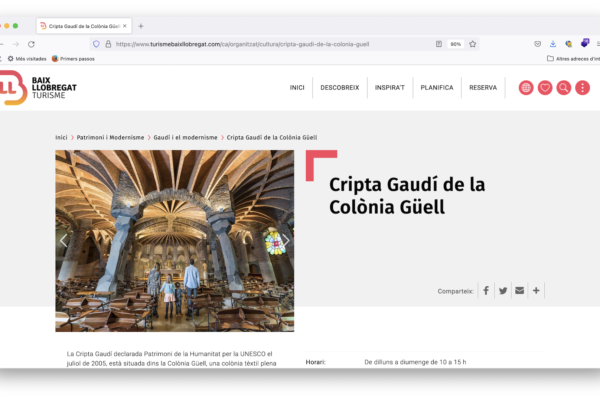Reload the page in browser toolbar
Viewport: 600px width, 400px height.
coord(31,44)
